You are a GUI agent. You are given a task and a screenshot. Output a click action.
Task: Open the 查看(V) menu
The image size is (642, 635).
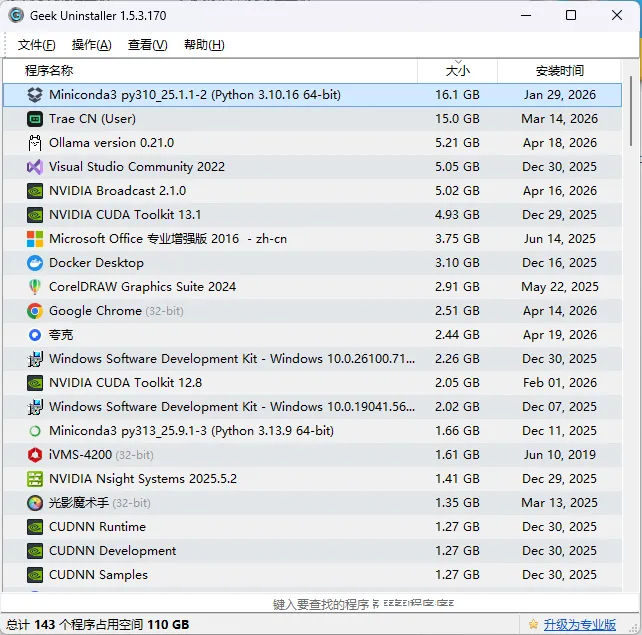(x=147, y=45)
